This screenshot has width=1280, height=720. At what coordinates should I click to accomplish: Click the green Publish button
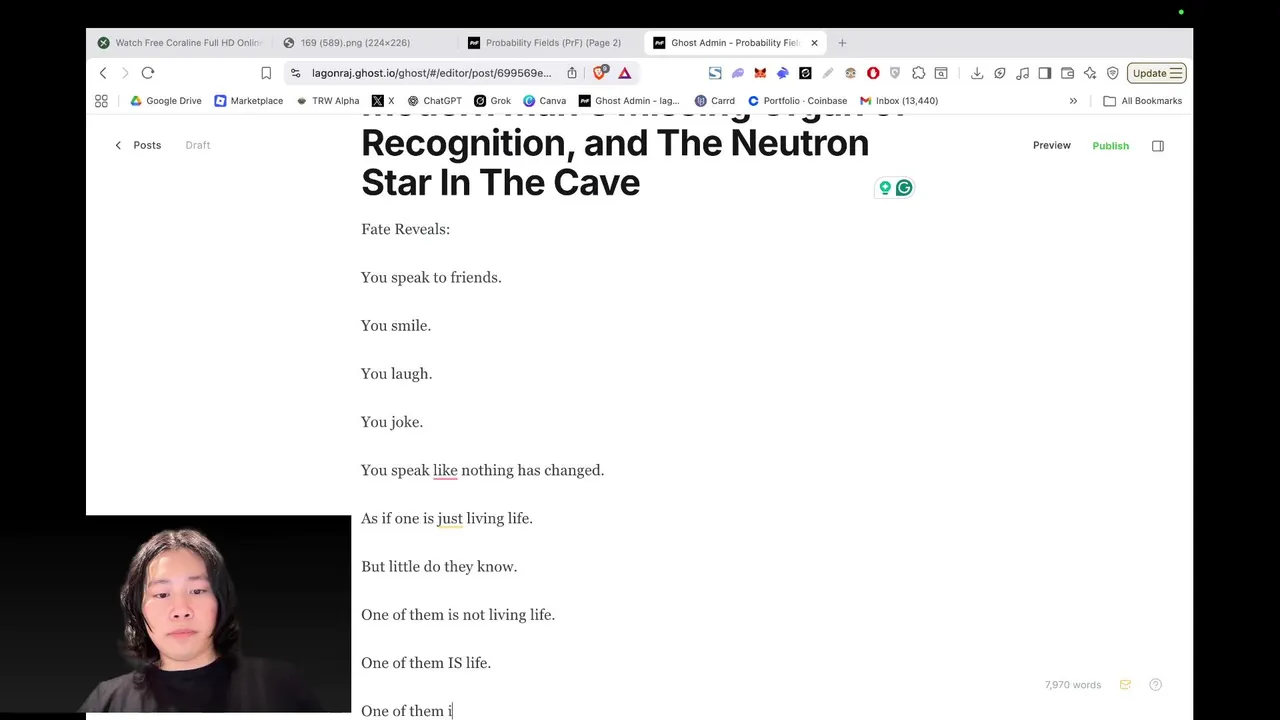(1110, 146)
